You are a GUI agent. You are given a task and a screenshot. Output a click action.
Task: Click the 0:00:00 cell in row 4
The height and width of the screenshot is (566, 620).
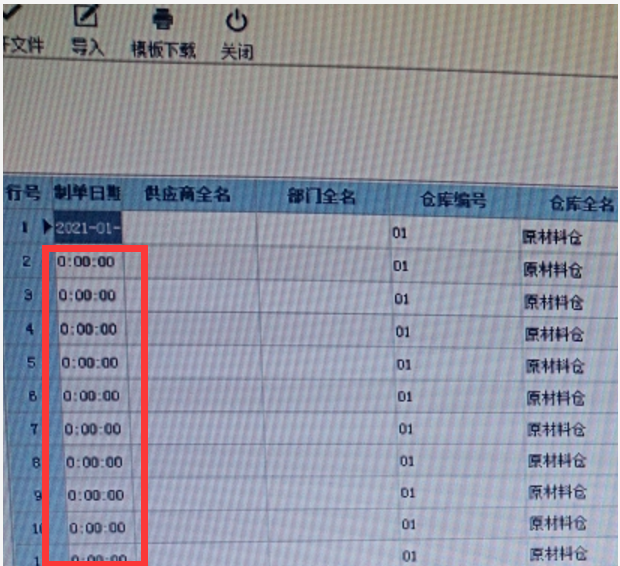point(89,329)
